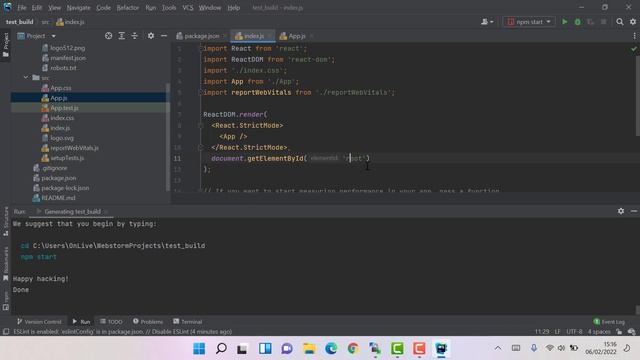The height and width of the screenshot is (360, 640).
Task: Open the VCS menu
Action: pyautogui.click(x=188, y=7)
